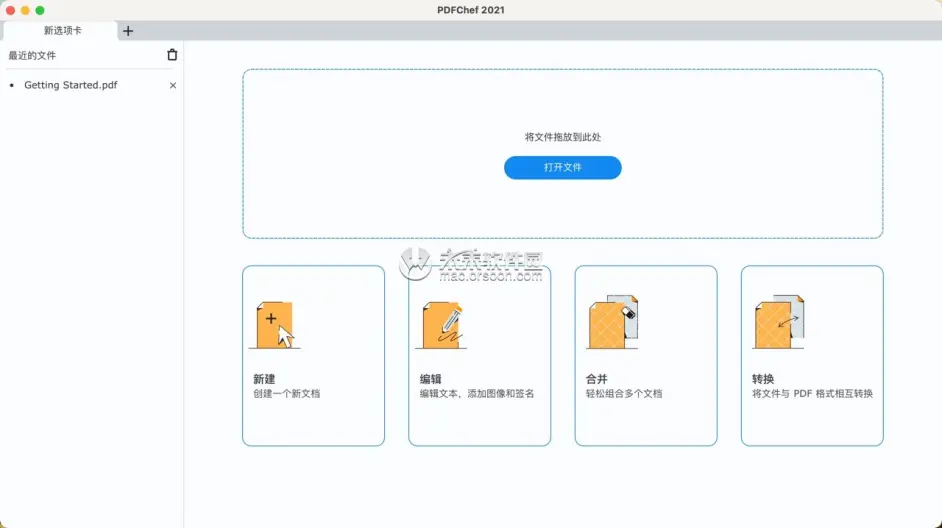
Task: Choose the 合并 card title
Action: [x=597, y=379]
